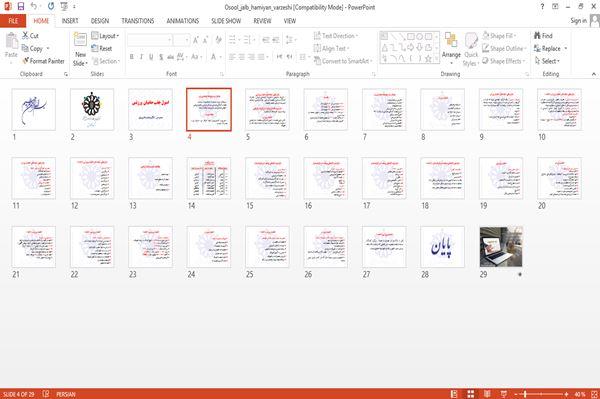The image size is (600, 399).
Task: Click the Quick Styles button
Action: pyautogui.click(x=471, y=50)
